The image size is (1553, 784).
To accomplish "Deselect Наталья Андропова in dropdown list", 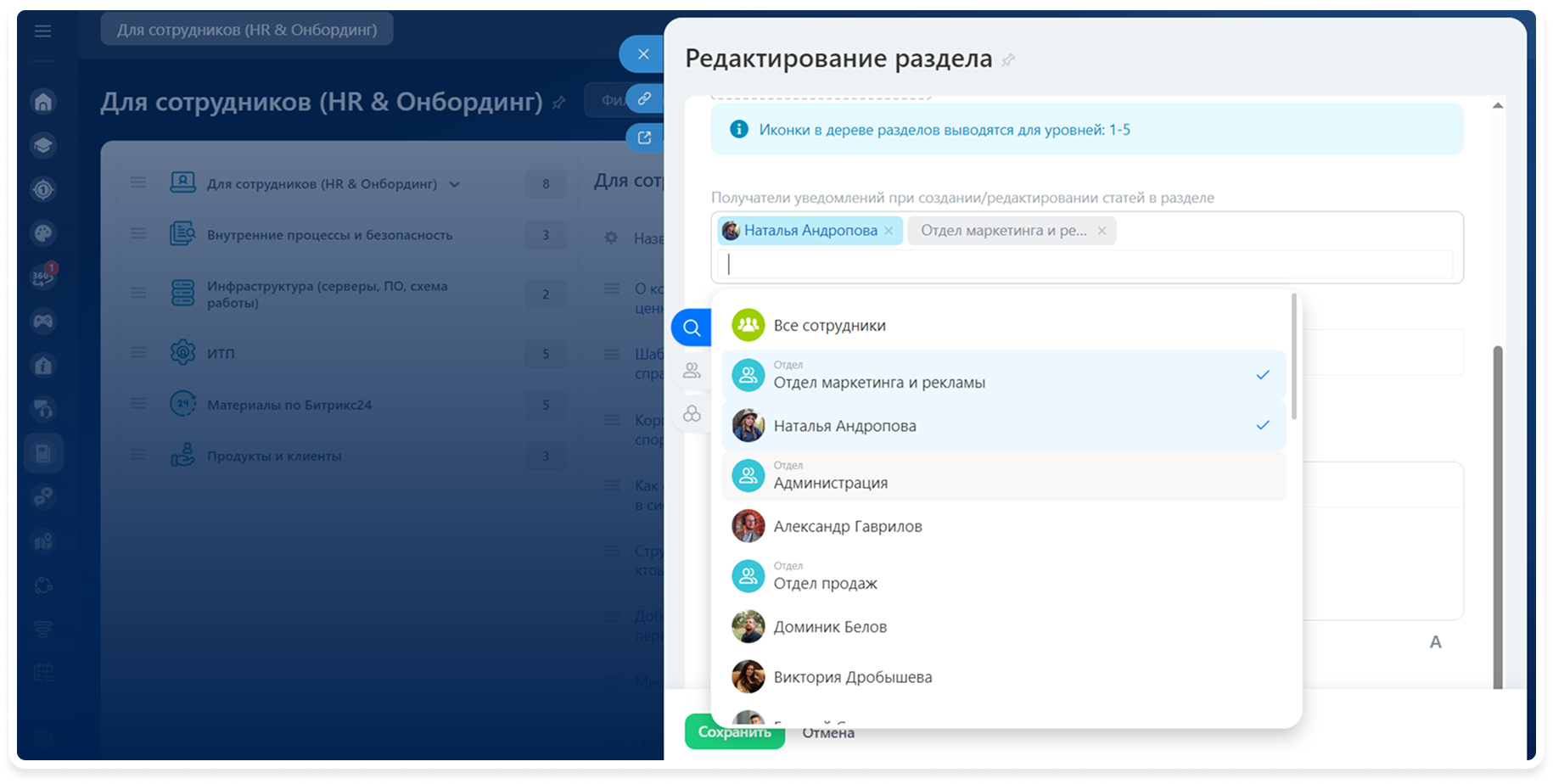I will coord(1004,426).
